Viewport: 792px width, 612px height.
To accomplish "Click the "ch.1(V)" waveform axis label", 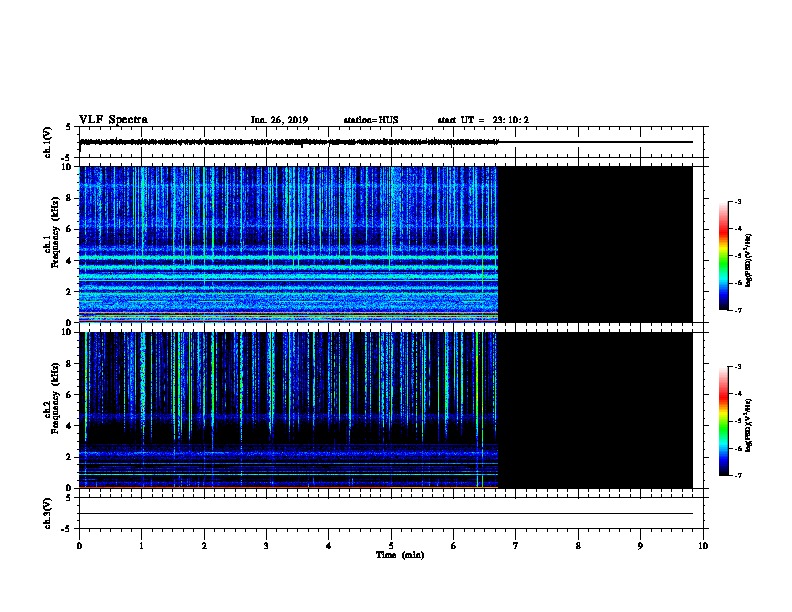I will [x=48, y=142].
